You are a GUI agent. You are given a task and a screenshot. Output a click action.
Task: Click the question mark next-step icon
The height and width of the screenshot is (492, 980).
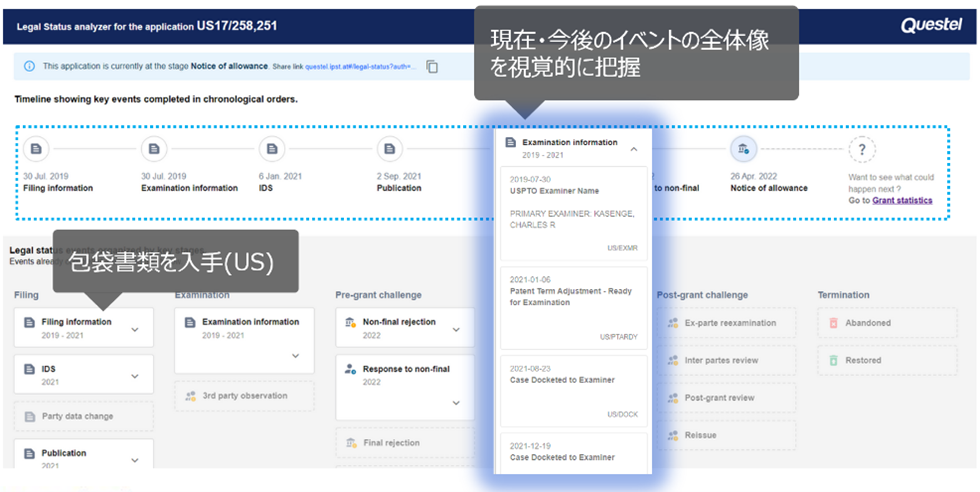click(x=862, y=149)
